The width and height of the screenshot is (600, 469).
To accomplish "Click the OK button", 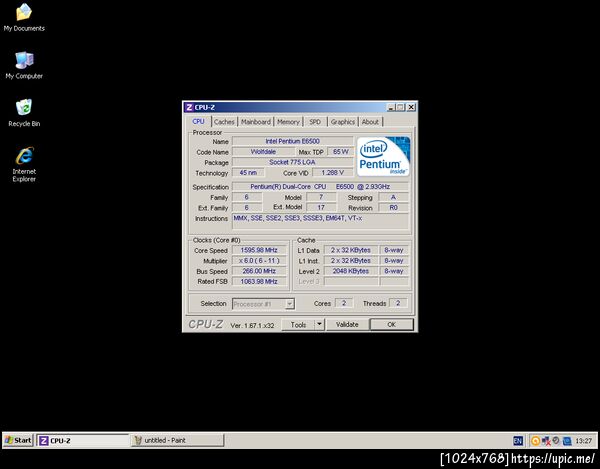I will click(391, 324).
